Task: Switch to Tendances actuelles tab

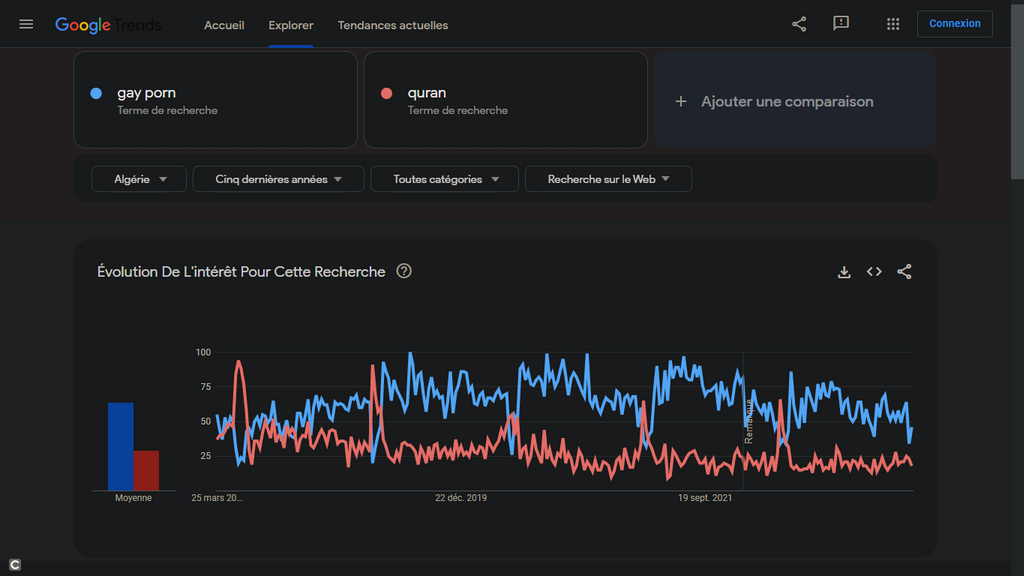Action: 393,25
